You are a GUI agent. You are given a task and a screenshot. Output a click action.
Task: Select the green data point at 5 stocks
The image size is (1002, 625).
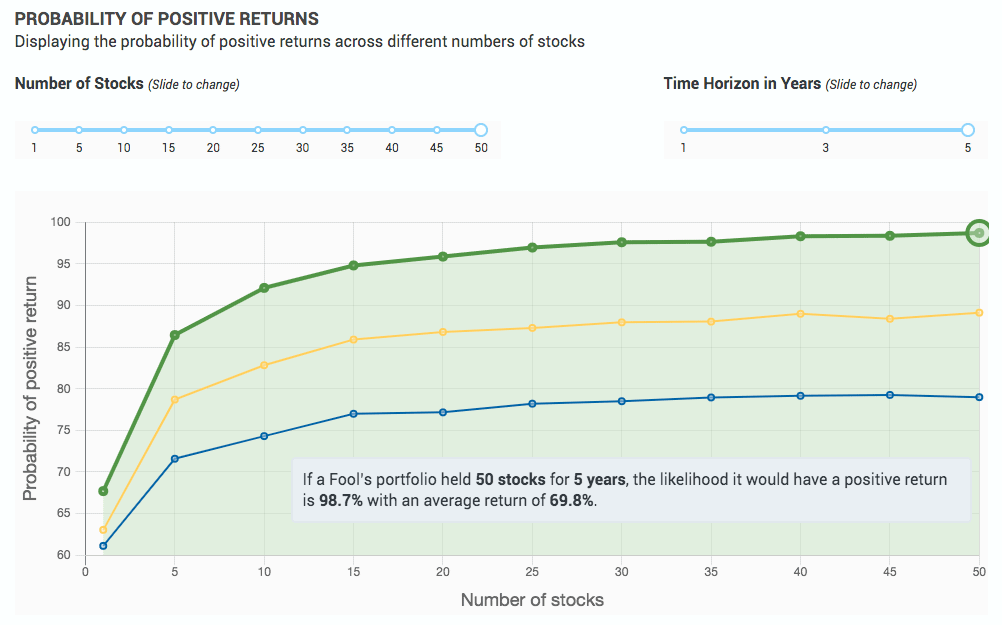(173, 333)
